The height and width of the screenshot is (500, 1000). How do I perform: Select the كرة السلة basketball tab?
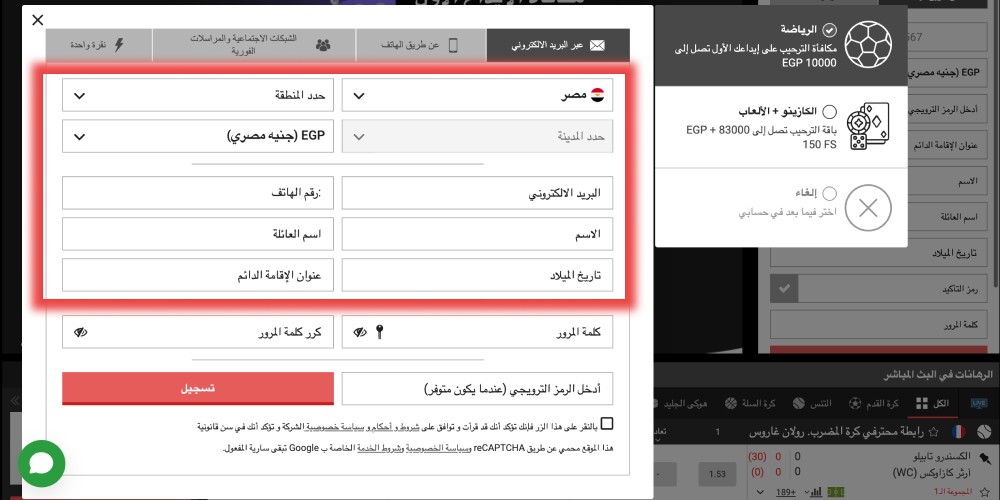tap(749, 403)
